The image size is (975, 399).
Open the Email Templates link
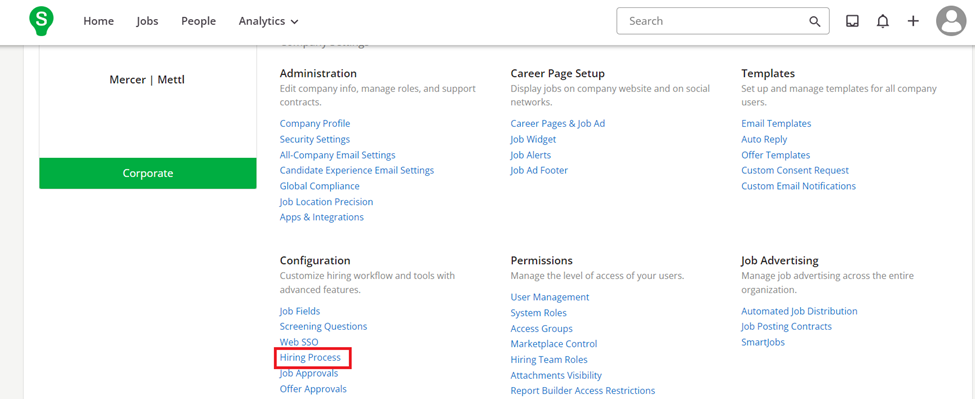coord(776,124)
